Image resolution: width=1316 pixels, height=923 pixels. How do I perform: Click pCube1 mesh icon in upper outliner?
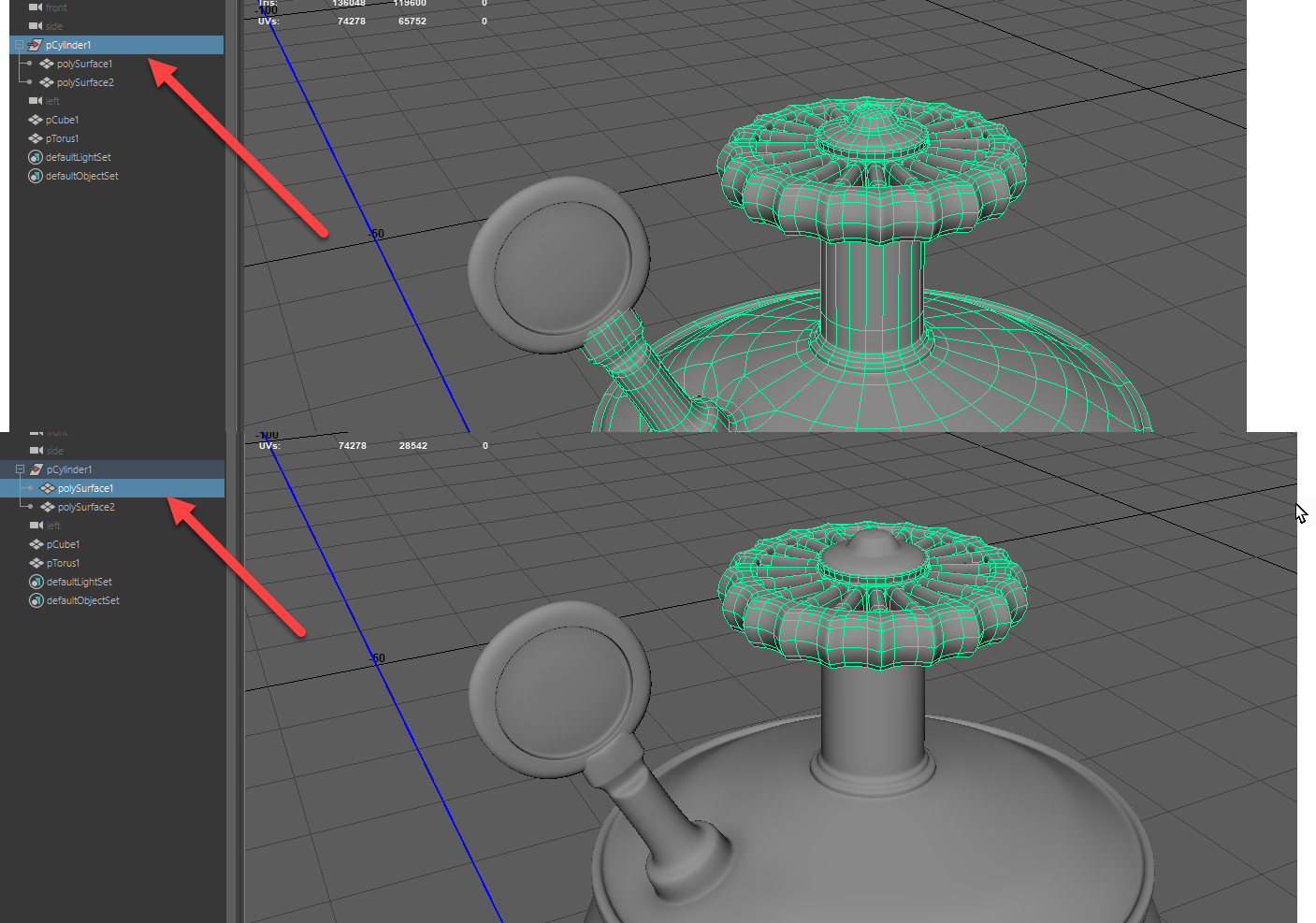pyautogui.click(x=36, y=120)
